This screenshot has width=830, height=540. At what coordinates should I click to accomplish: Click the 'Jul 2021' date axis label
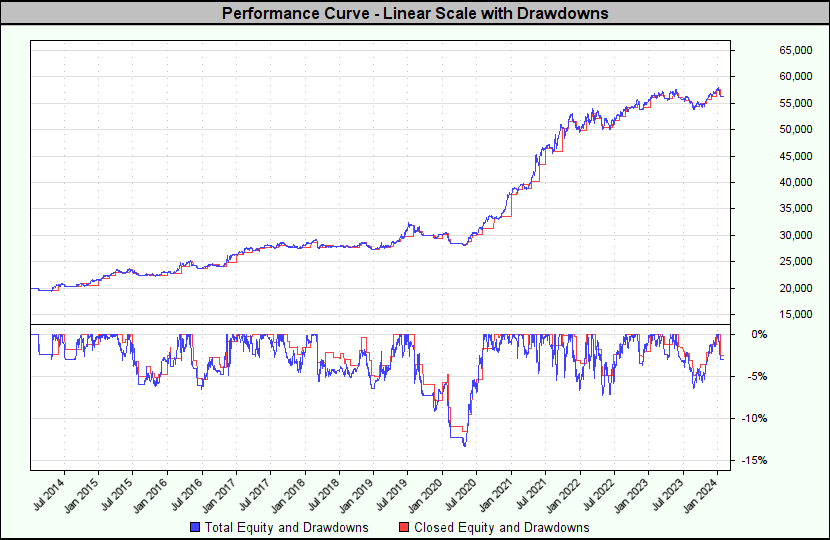[x=531, y=494]
